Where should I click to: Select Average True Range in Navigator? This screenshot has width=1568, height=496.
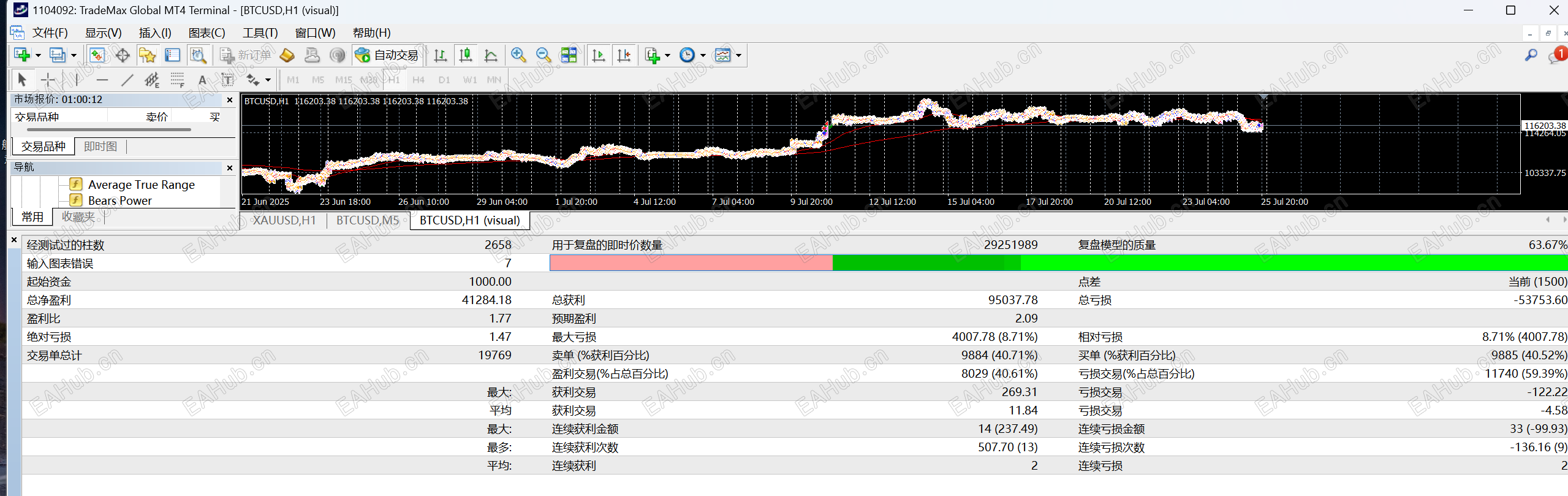tap(142, 185)
